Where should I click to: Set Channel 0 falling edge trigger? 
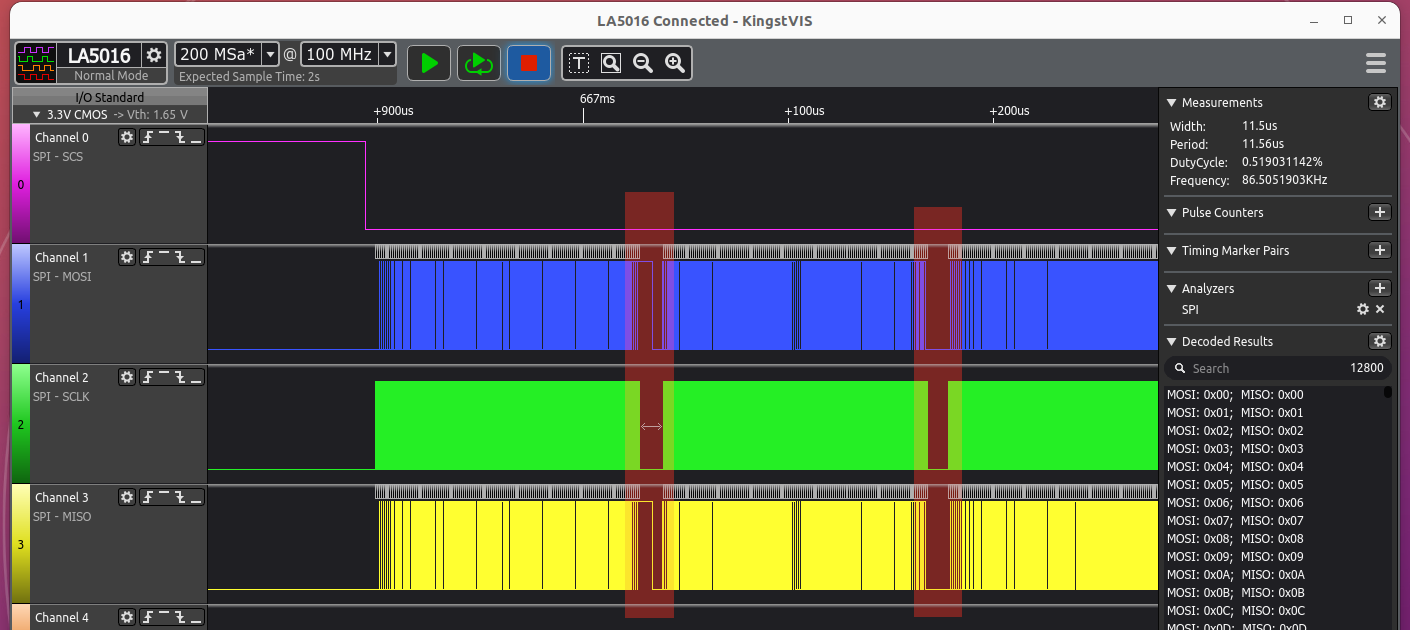tap(180, 137)
